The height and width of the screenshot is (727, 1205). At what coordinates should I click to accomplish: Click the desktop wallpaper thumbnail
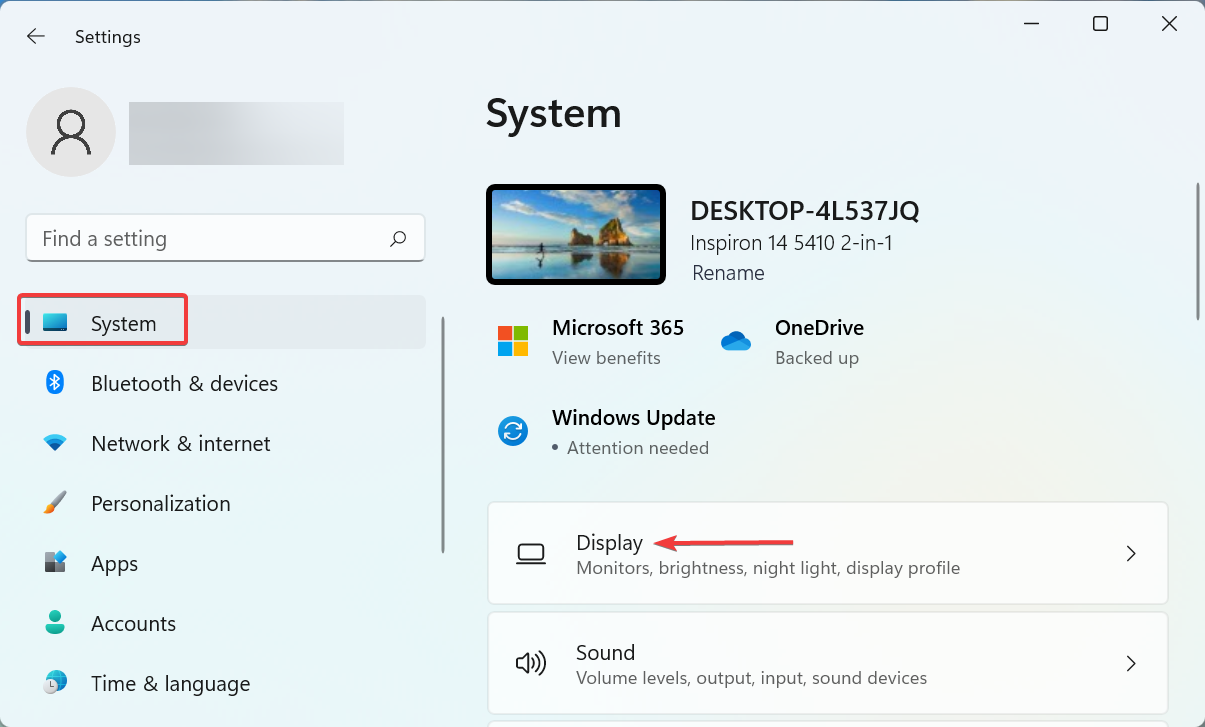pos(576,234)
